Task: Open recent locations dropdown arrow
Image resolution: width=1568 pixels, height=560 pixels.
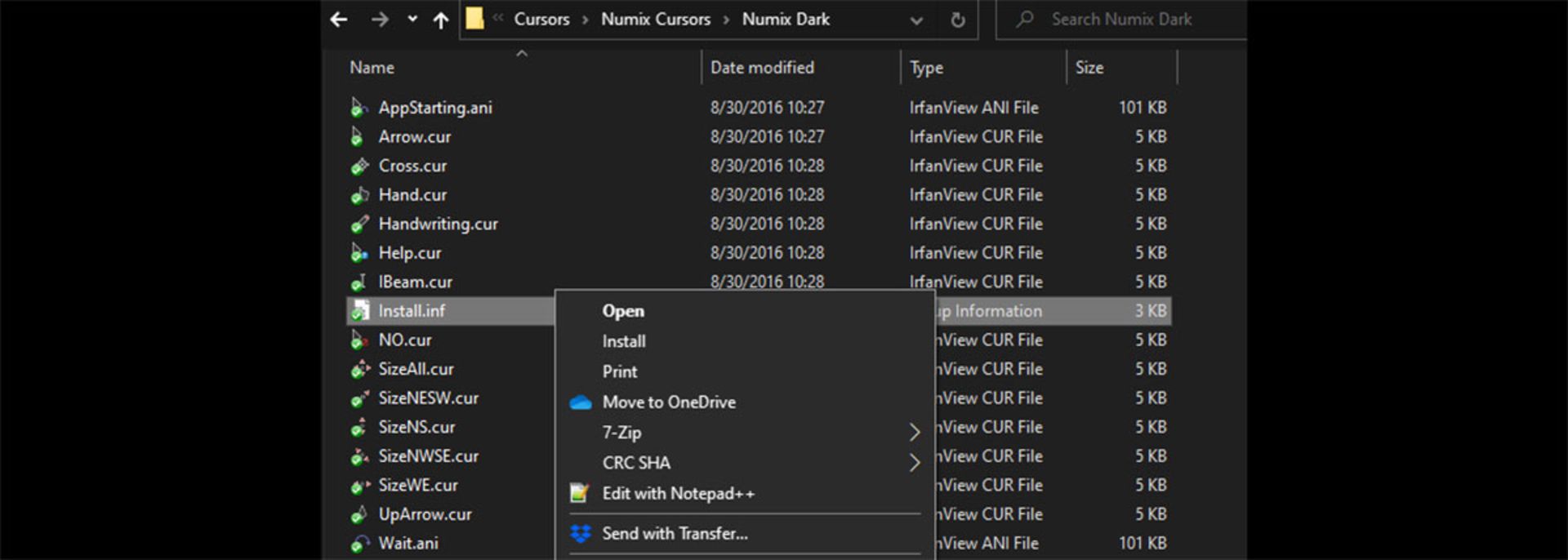Action: point(412,20)
